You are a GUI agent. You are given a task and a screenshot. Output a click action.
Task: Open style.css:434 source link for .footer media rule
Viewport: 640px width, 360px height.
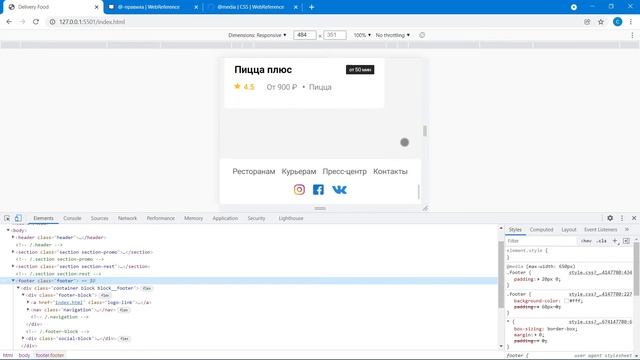click(600, 272)
